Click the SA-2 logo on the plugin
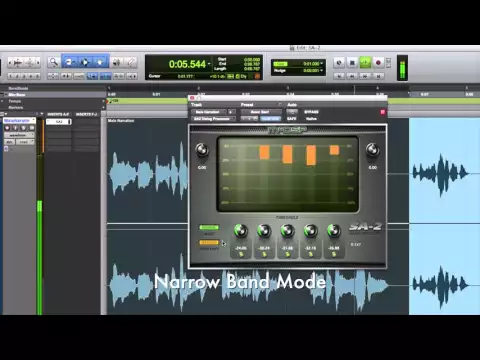480x360 pixels. (365, 227)
